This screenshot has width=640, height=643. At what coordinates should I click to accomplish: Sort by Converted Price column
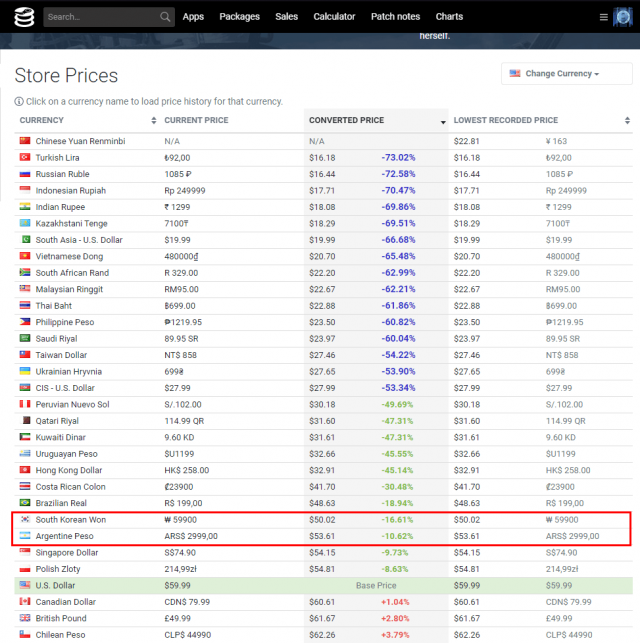376,120
